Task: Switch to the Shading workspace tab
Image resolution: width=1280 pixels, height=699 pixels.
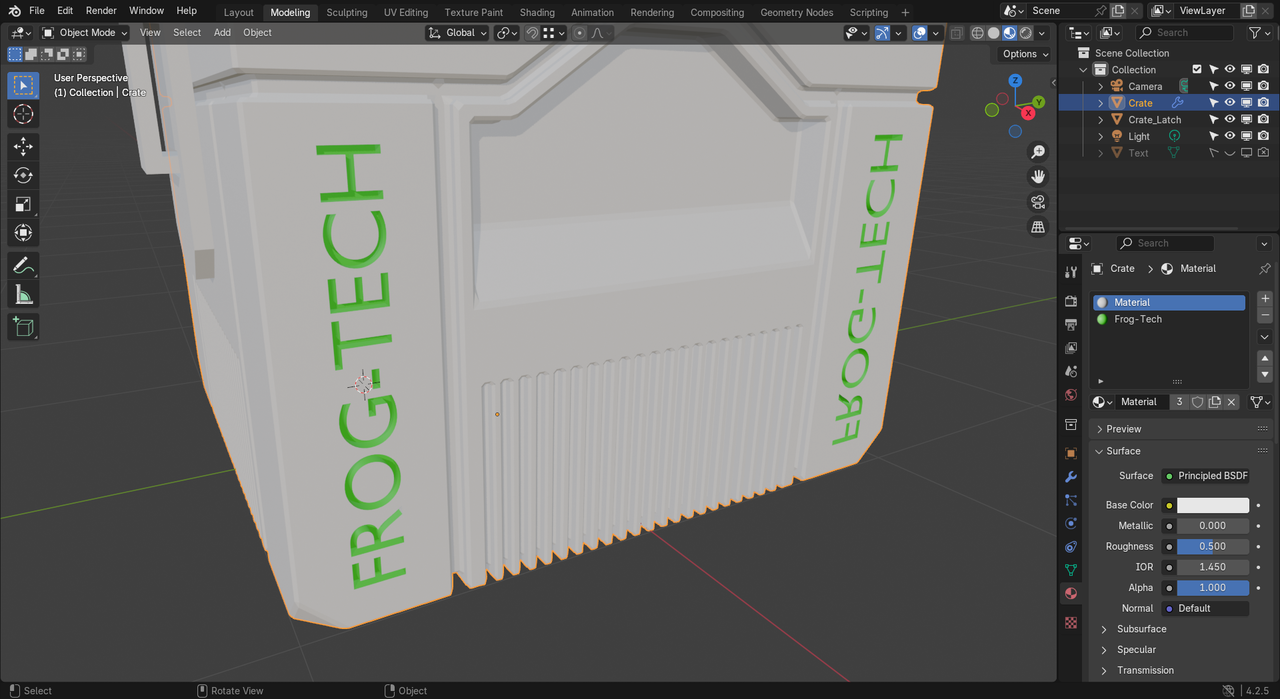Action: [537, 12]
